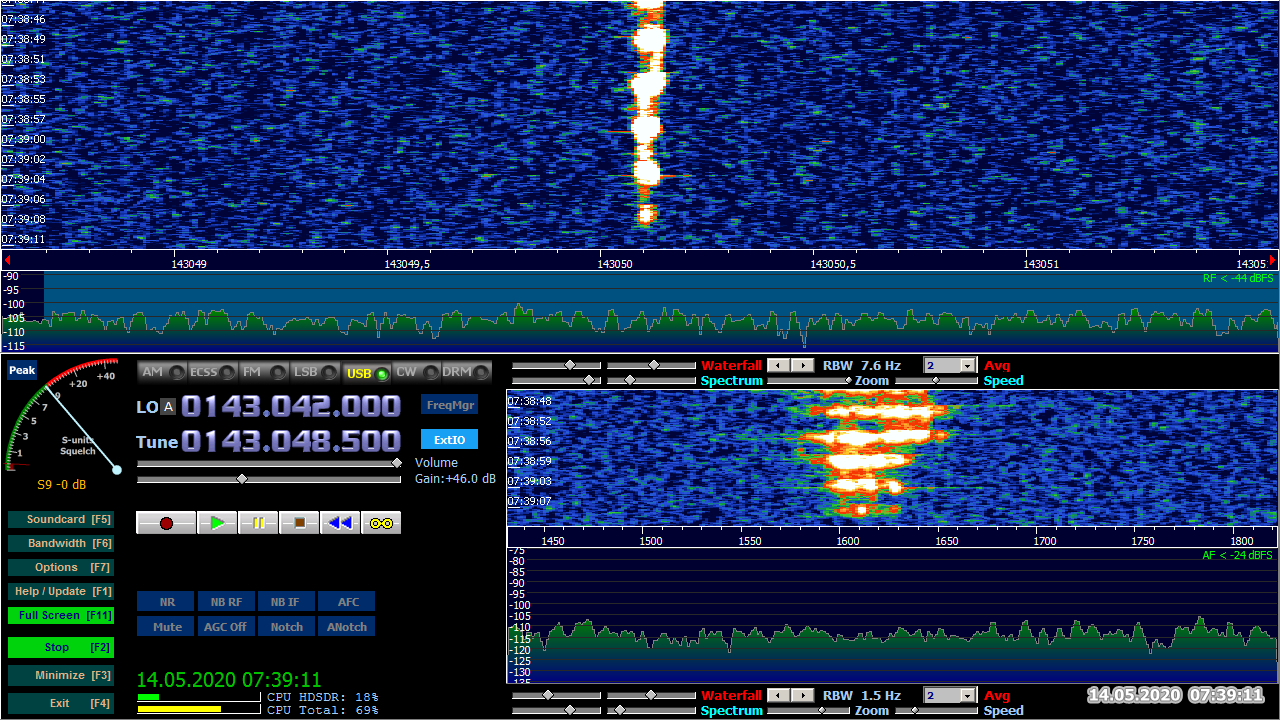Click the green date and time display

(229, 680)
